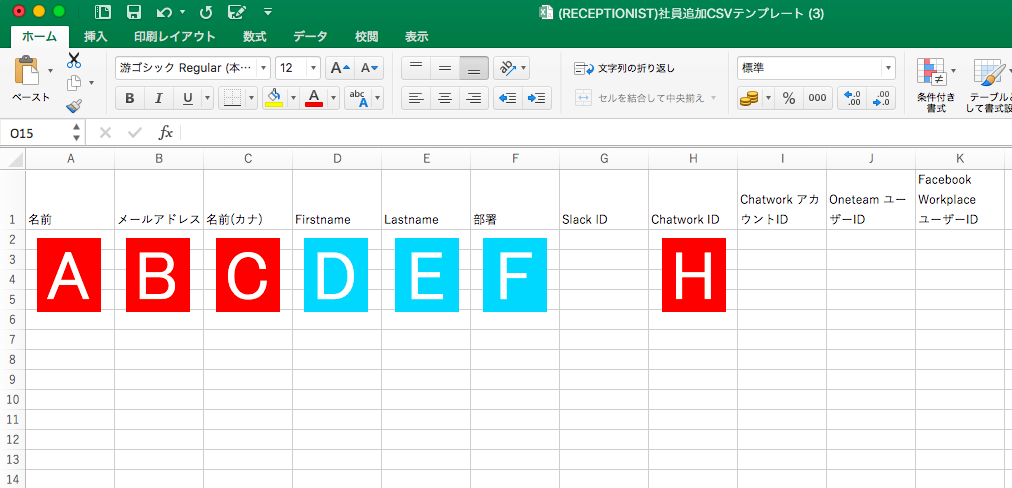Click the Cut scissors icon
Image resolution: width=1012 pixels, height=488 pixels.
click(74, 60)
